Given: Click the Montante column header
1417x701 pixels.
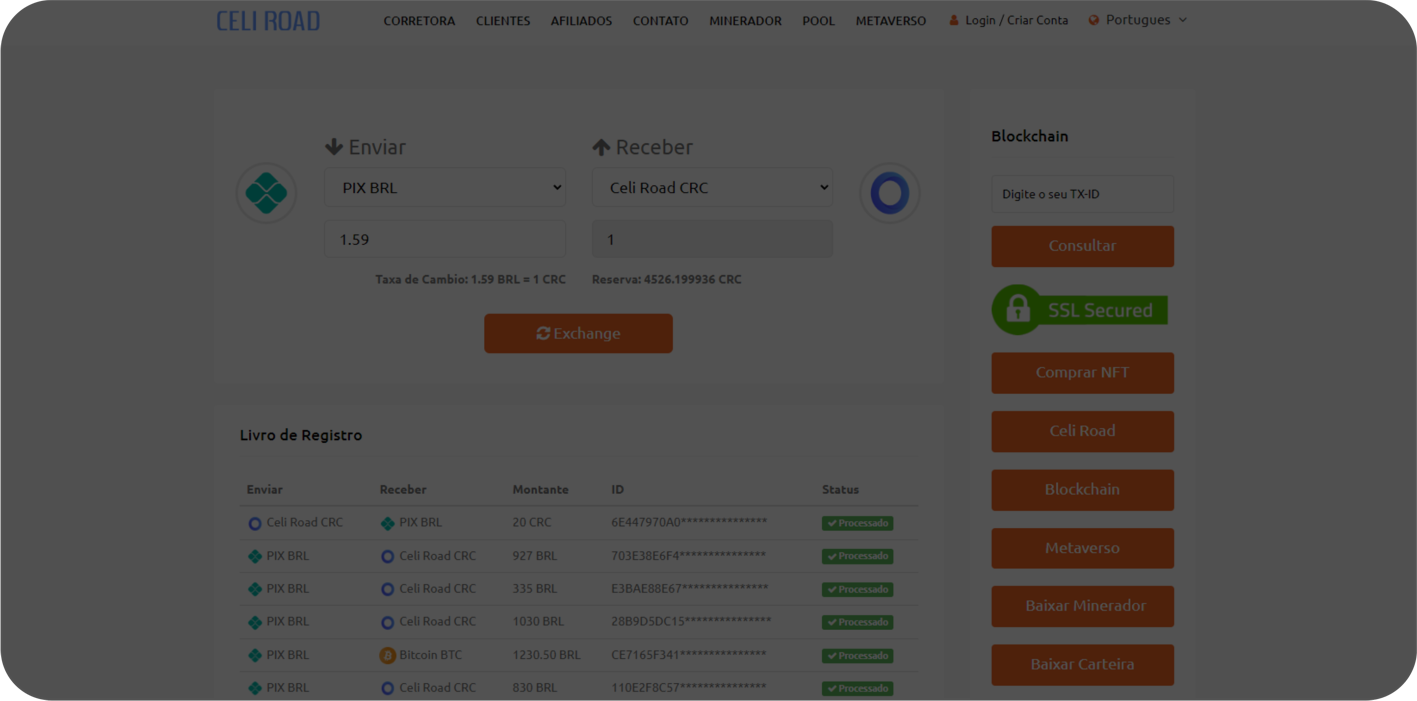Looking at the screenshot, I should pyautogui.click(x=540, y=489).
